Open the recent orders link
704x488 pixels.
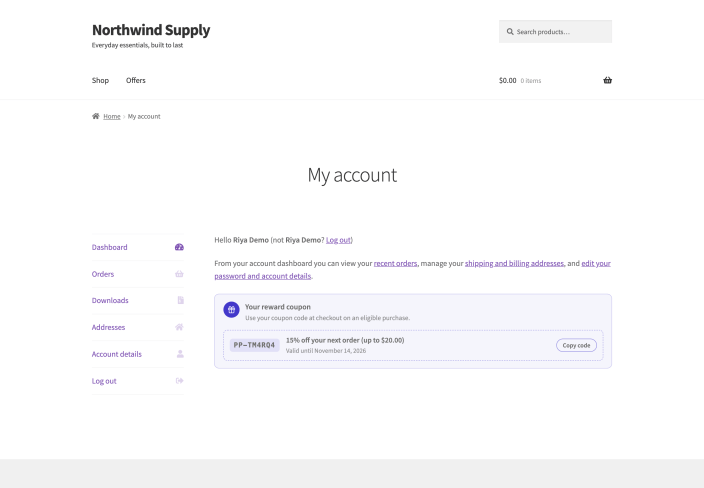396,264
